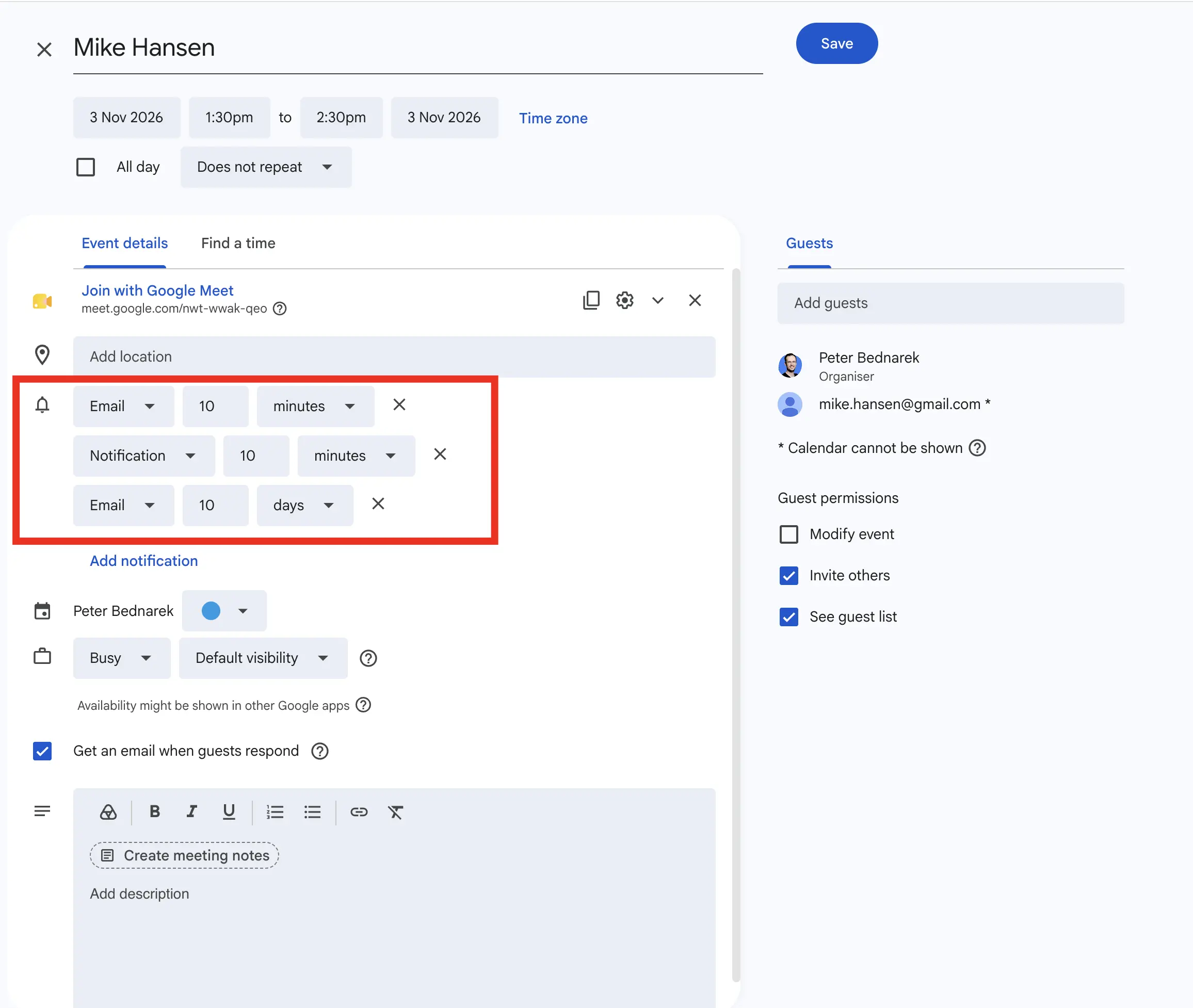This screenshot has height=1008, width=1193.
Task: Enable the Modify event guest permission
Action: (789, 534)
